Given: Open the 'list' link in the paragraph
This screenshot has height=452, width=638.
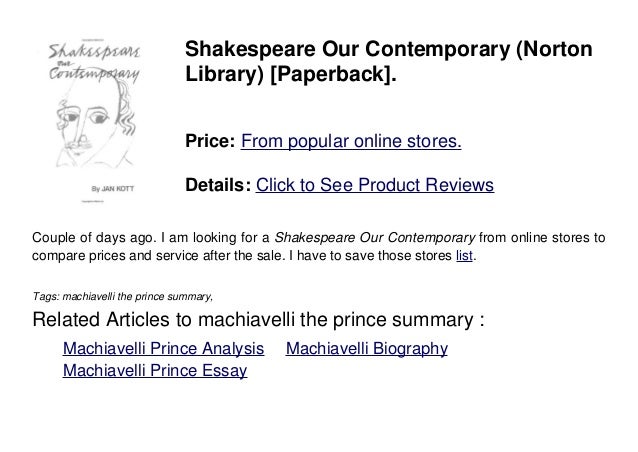Looking at the screenshot, I should pos(464,255).
